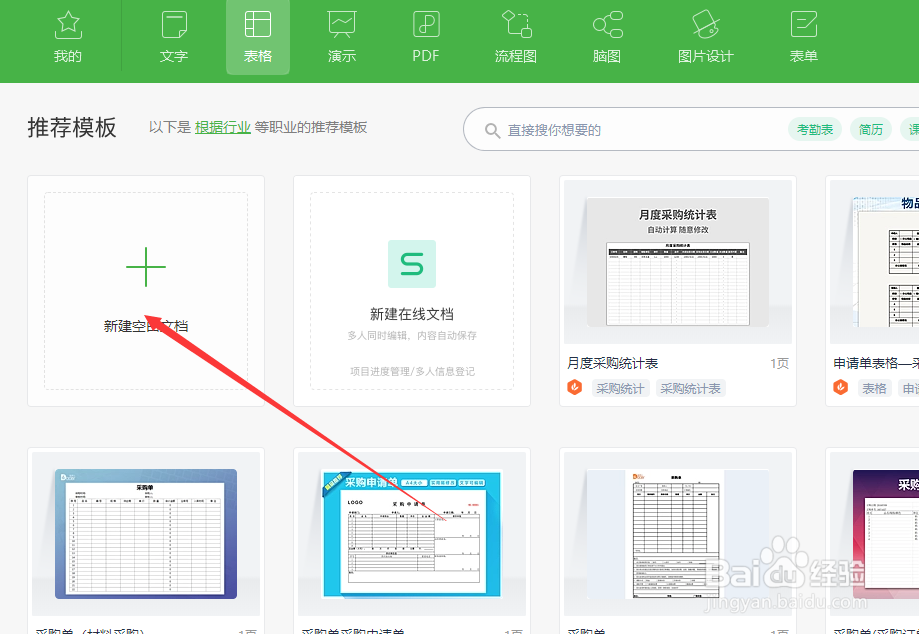
Task: Select the 表格 spreadsheet tab
Action: (257, 37)
